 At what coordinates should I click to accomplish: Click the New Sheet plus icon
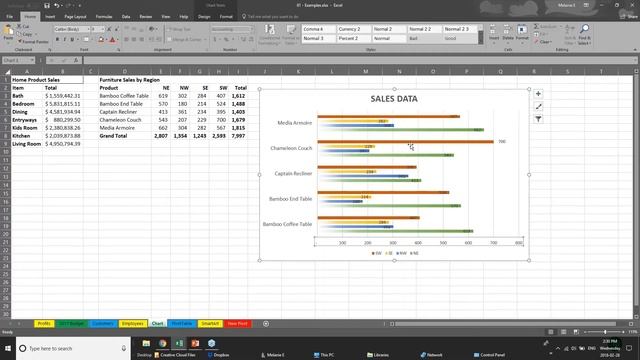pyautogui.click(x=266, y=324)
